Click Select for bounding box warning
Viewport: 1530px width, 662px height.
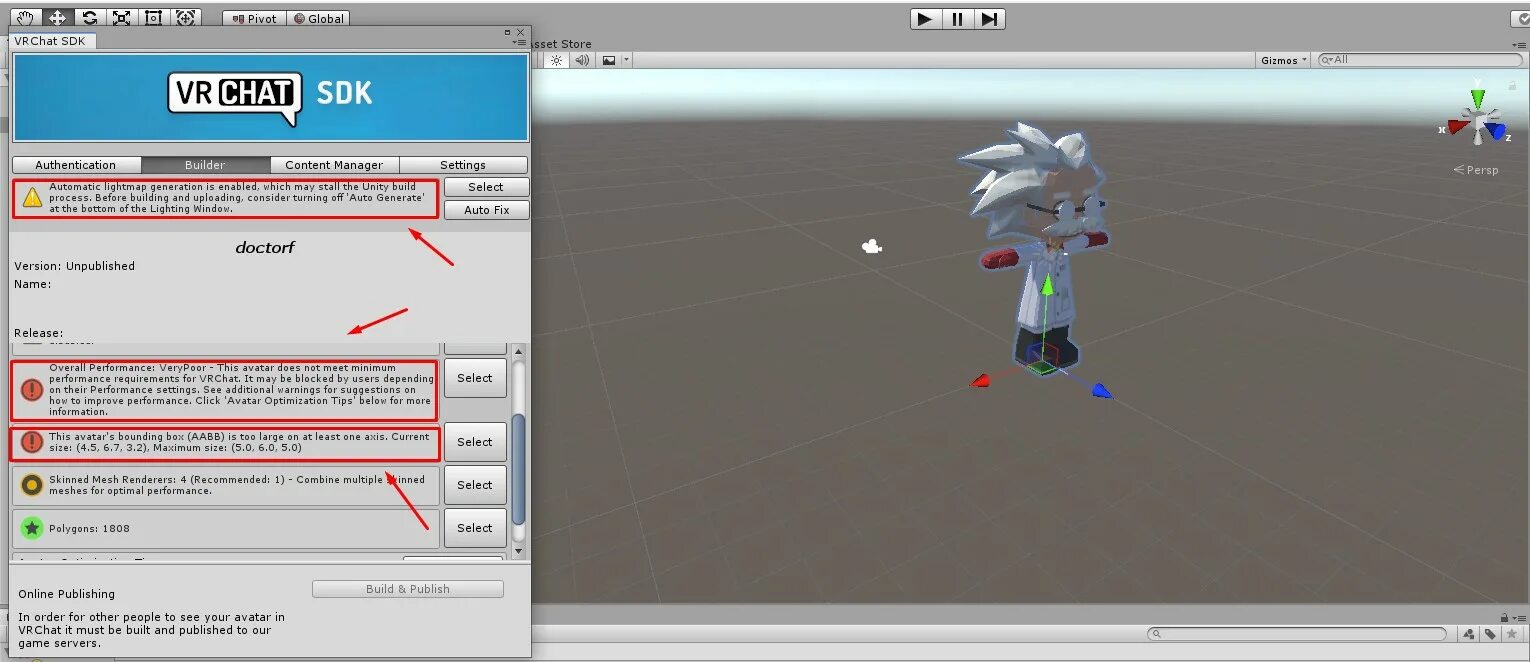475,442
